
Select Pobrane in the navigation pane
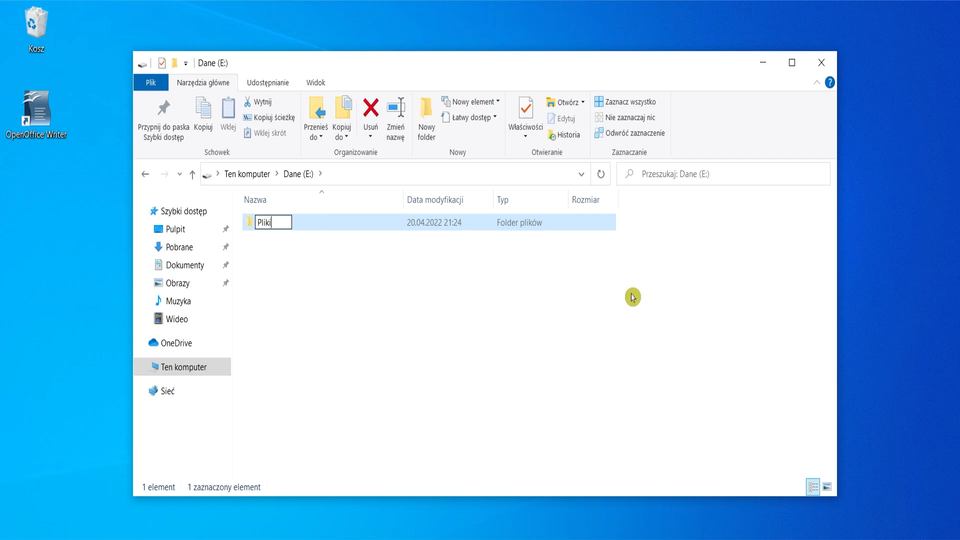[x=179, y=247]
